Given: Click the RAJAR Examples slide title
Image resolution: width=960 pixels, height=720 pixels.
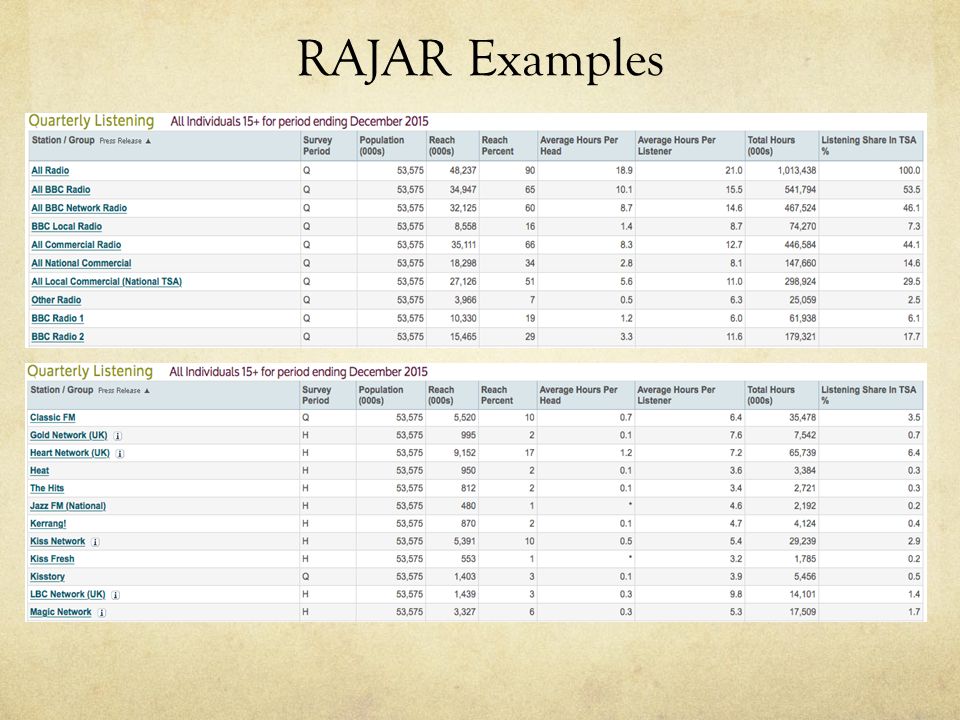Looking at the screenshot, I should [x=481, y=59].
